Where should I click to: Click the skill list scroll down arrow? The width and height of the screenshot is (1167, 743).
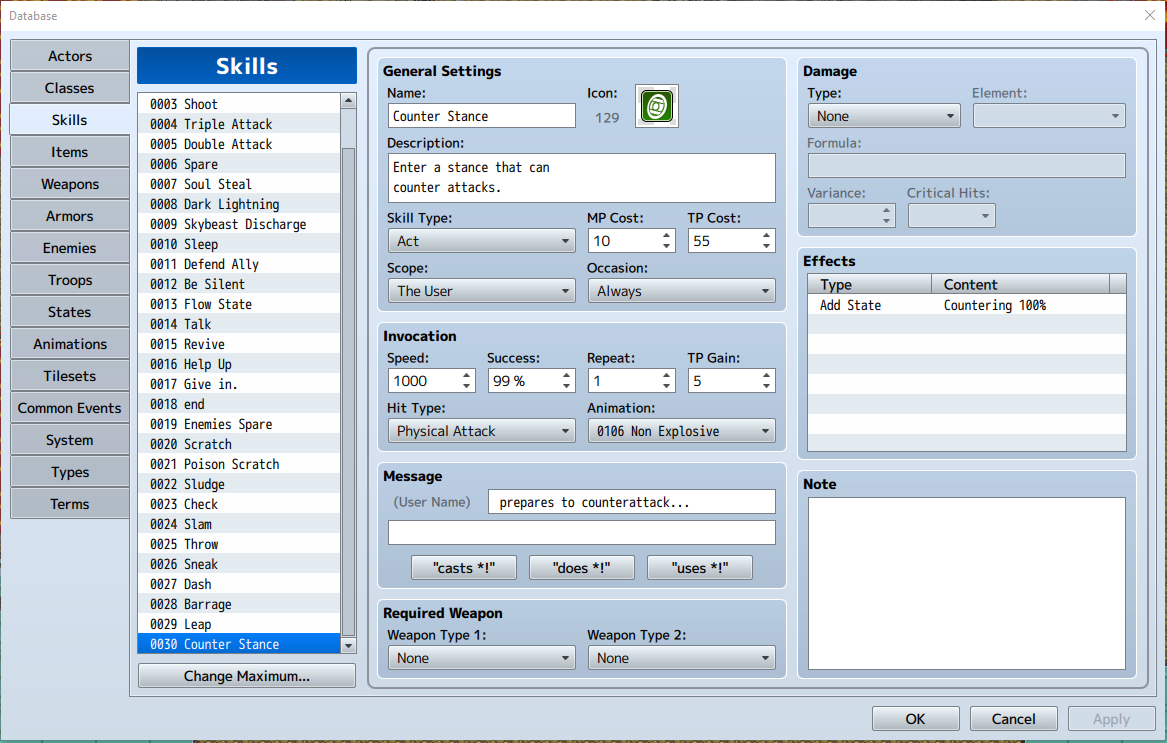[348, 645]
